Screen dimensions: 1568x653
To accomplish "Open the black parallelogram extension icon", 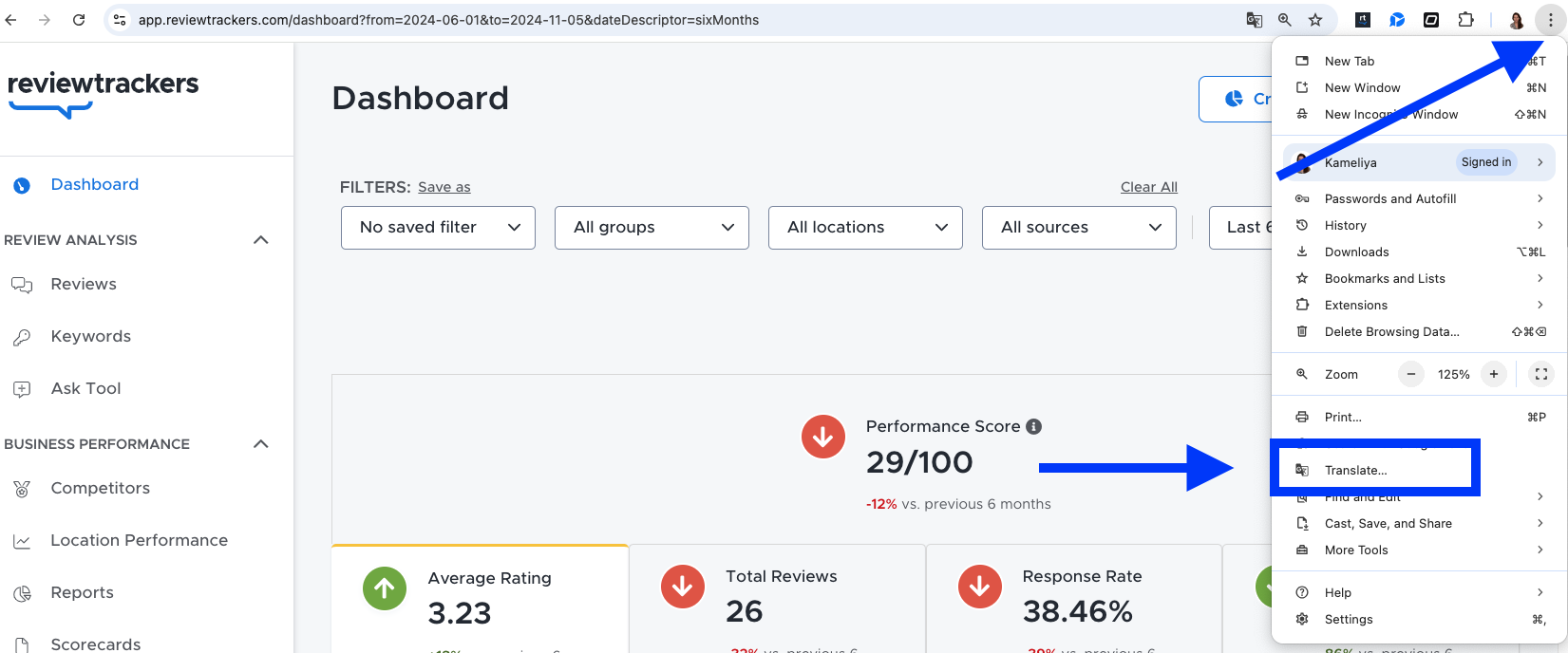I will coord(1431,20).
